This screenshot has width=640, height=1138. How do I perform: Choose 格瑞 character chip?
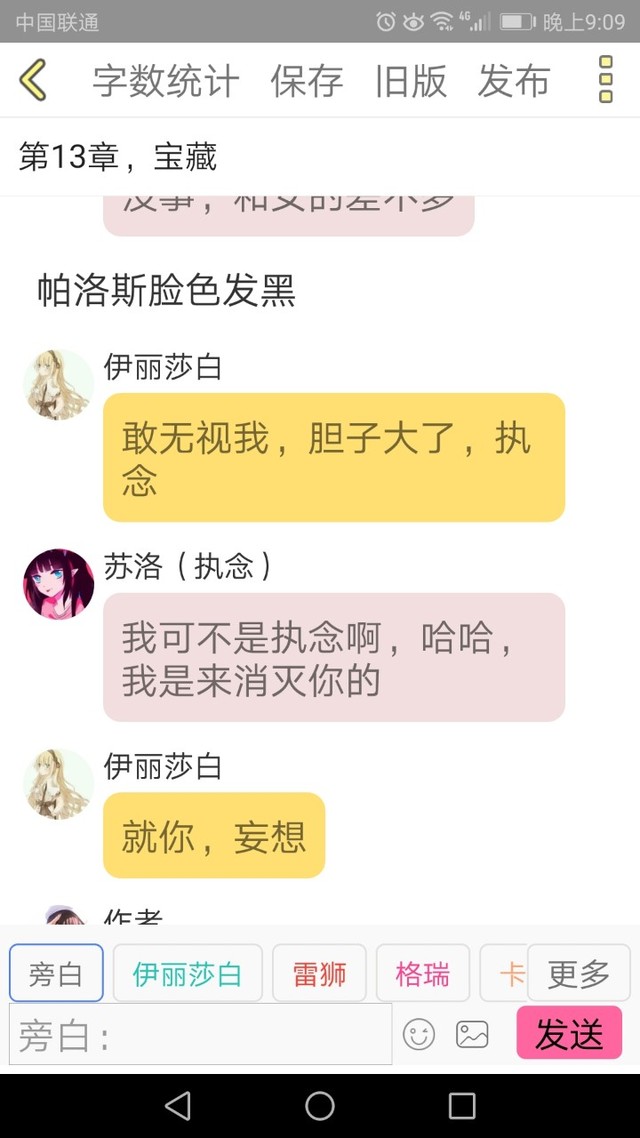click(423, 973)
